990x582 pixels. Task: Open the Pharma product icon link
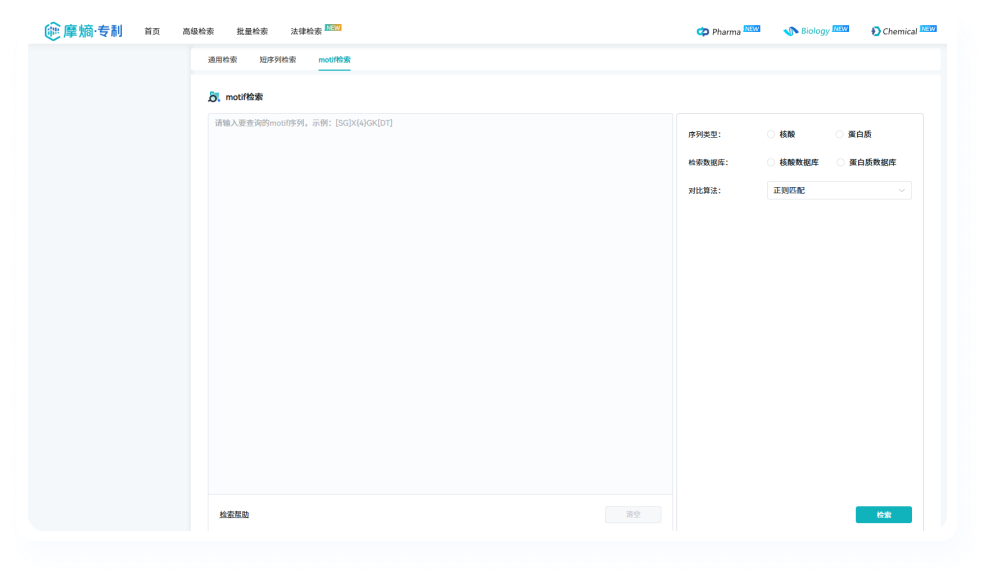702,32
